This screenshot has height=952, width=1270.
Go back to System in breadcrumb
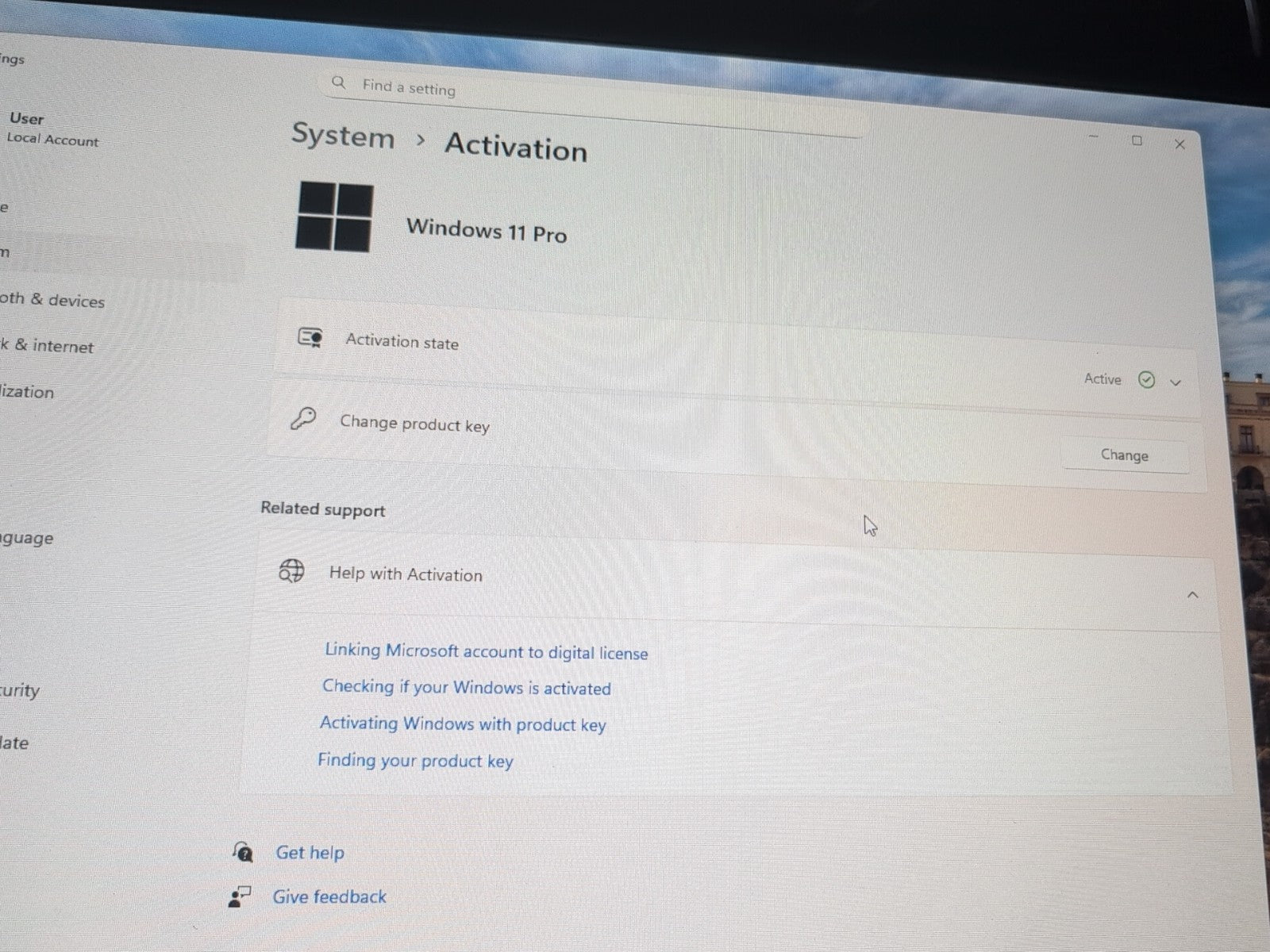[343, 136]
